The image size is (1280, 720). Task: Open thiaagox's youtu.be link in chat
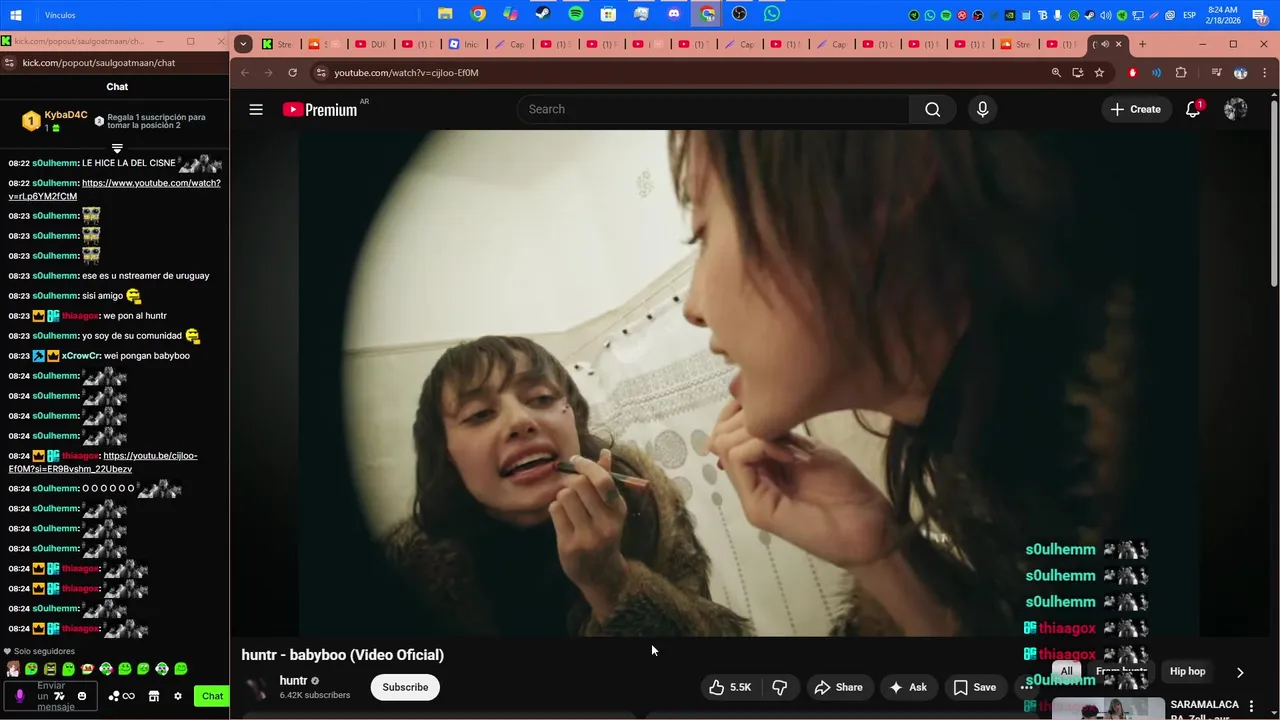pyautogui.click(x=103, y=462)
